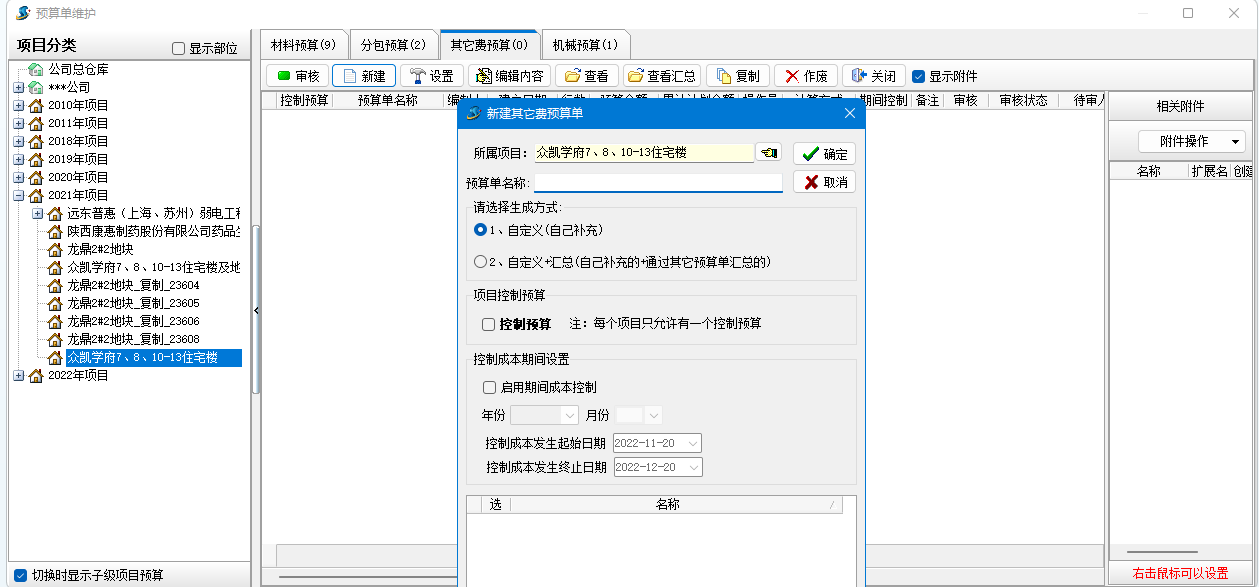This screenshot has width=1259, height=587.
Task: Click the 查看汇总 (view summary) folder icon
Action: [x=635, y=76]
